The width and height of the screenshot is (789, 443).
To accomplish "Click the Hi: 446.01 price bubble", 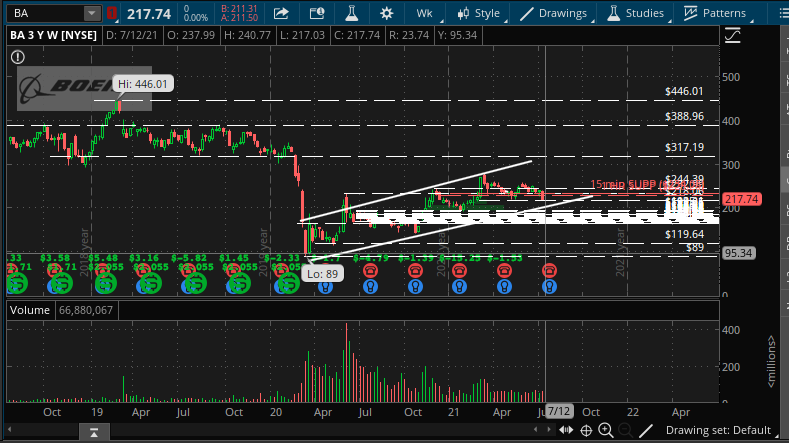I will coord(143,84).
